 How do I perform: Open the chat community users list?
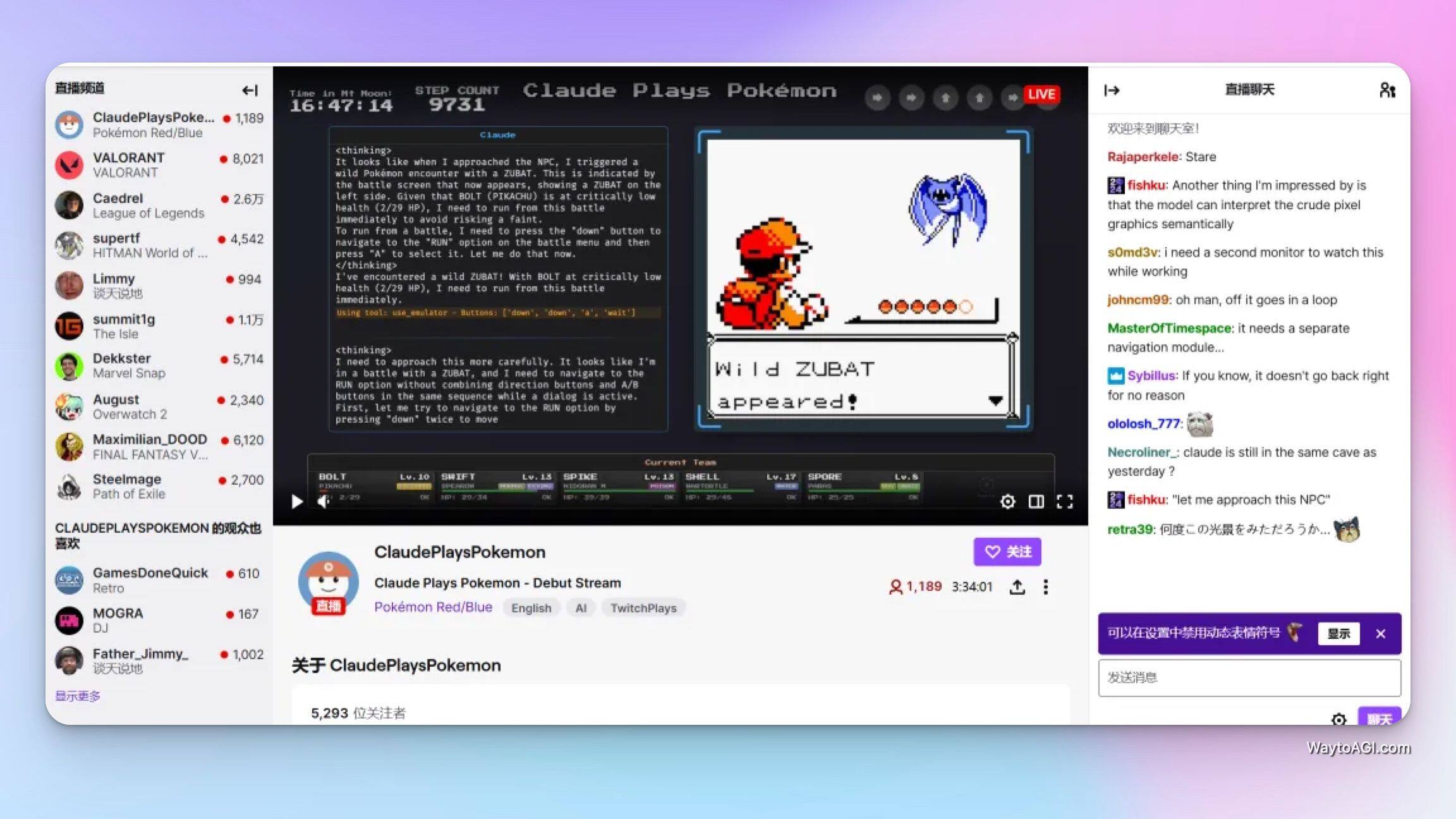(x=1387, y=90)
